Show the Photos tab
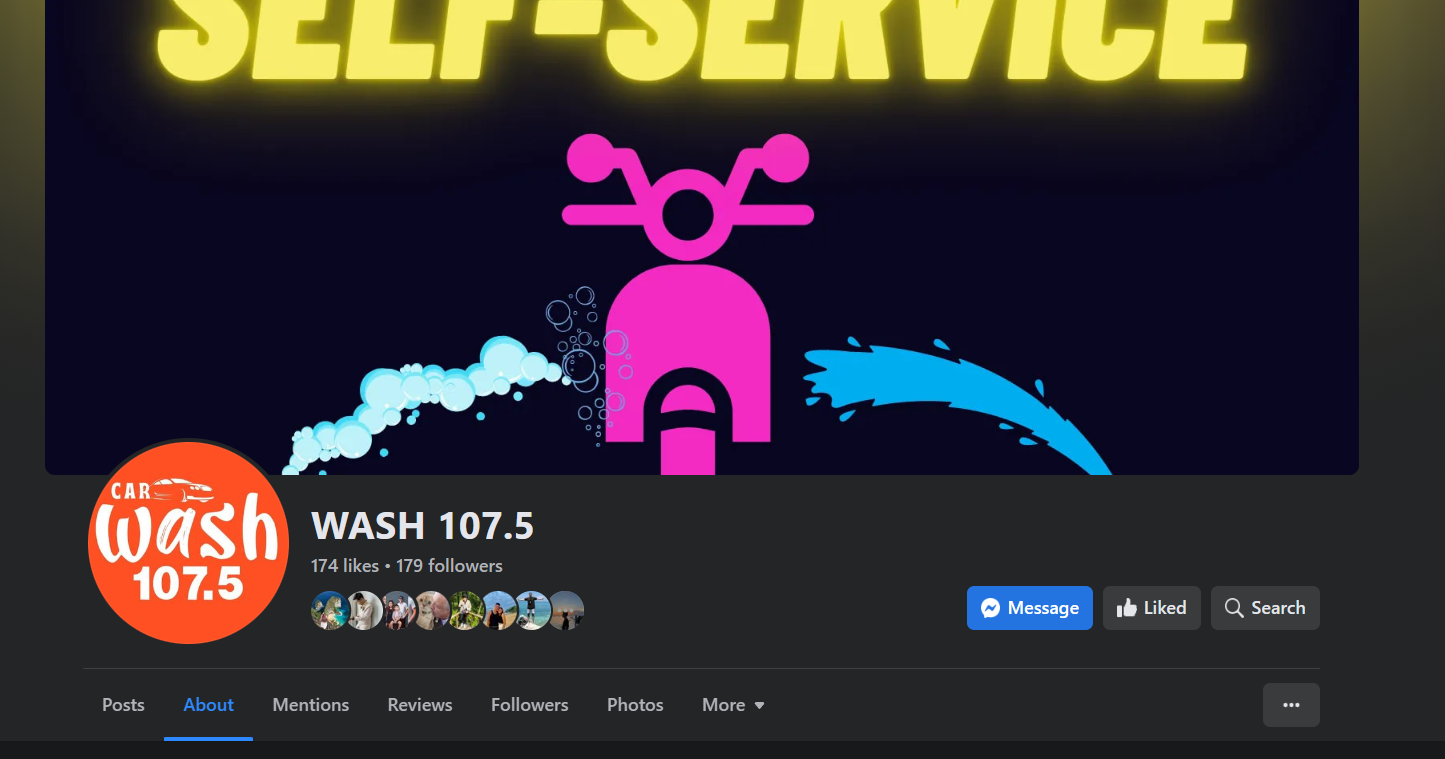The width and height of the screenshot is (1445, 759). 635,705
